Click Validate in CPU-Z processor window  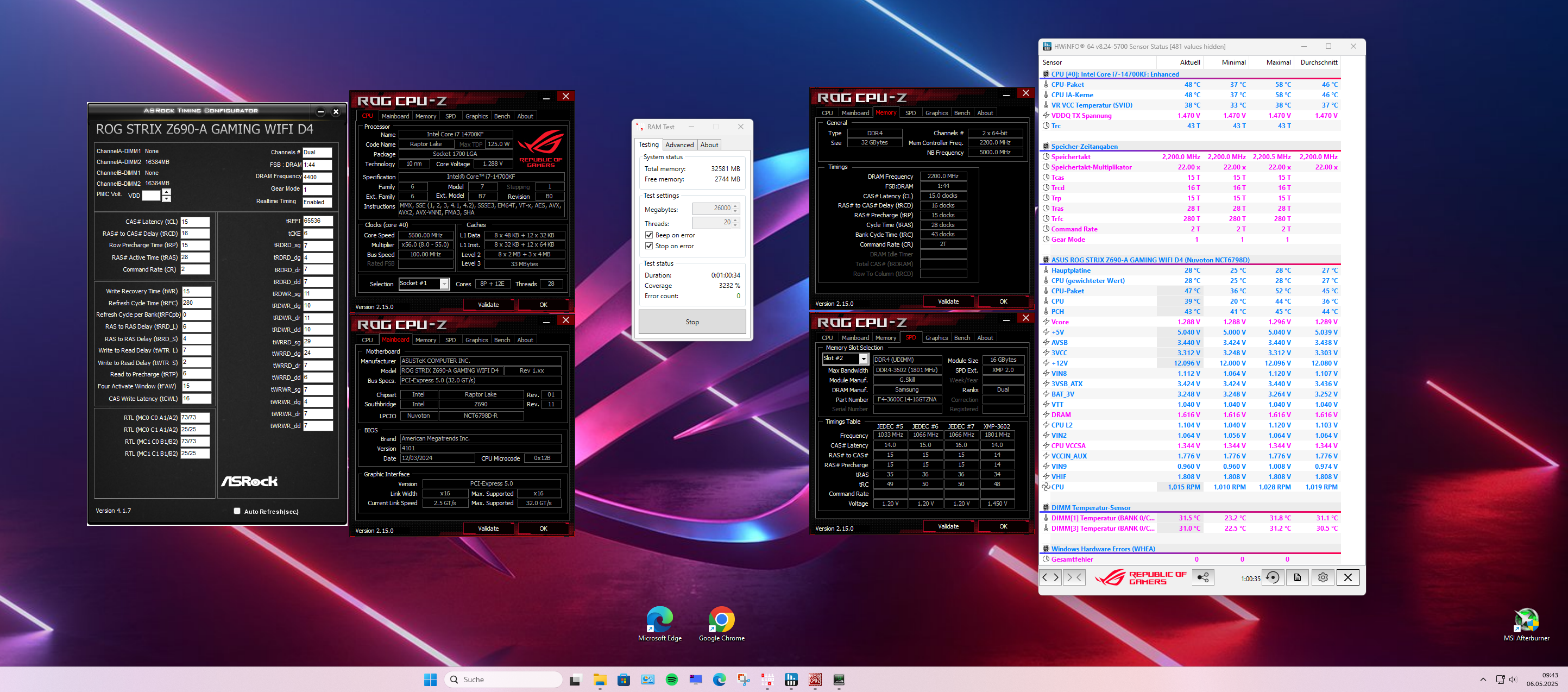click(488, 305)
